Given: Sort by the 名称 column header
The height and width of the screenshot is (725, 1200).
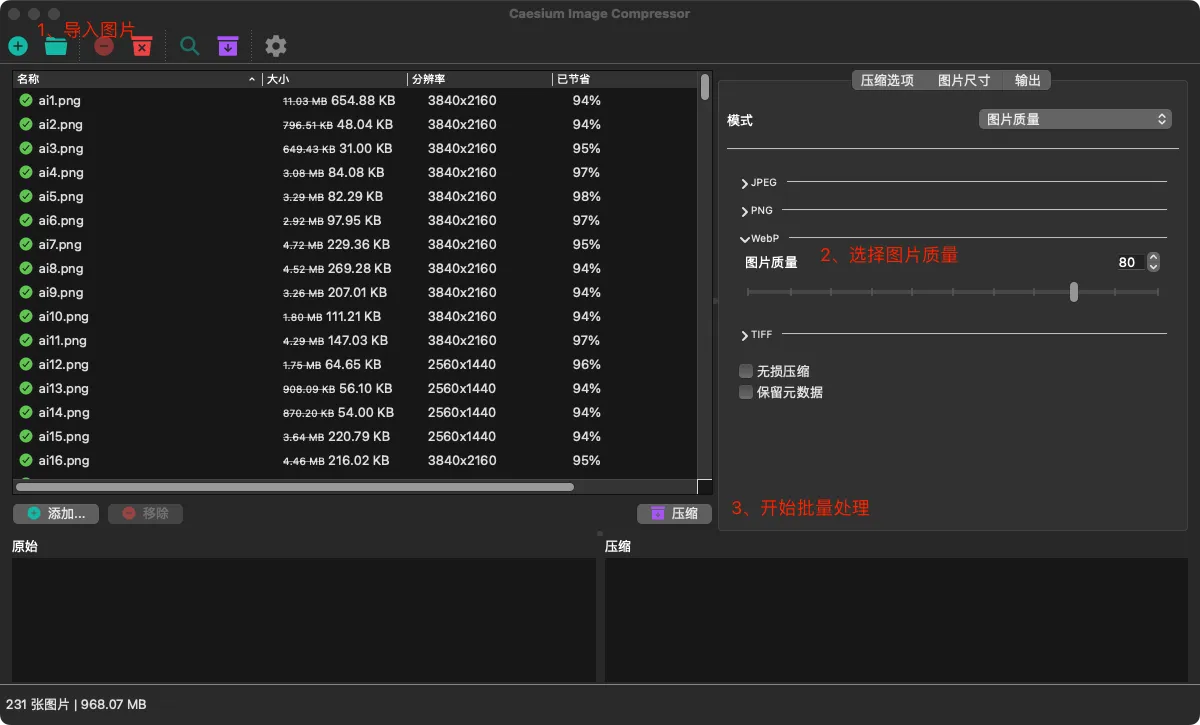Looking at the screenshot, I should click(x=137, y=79).
